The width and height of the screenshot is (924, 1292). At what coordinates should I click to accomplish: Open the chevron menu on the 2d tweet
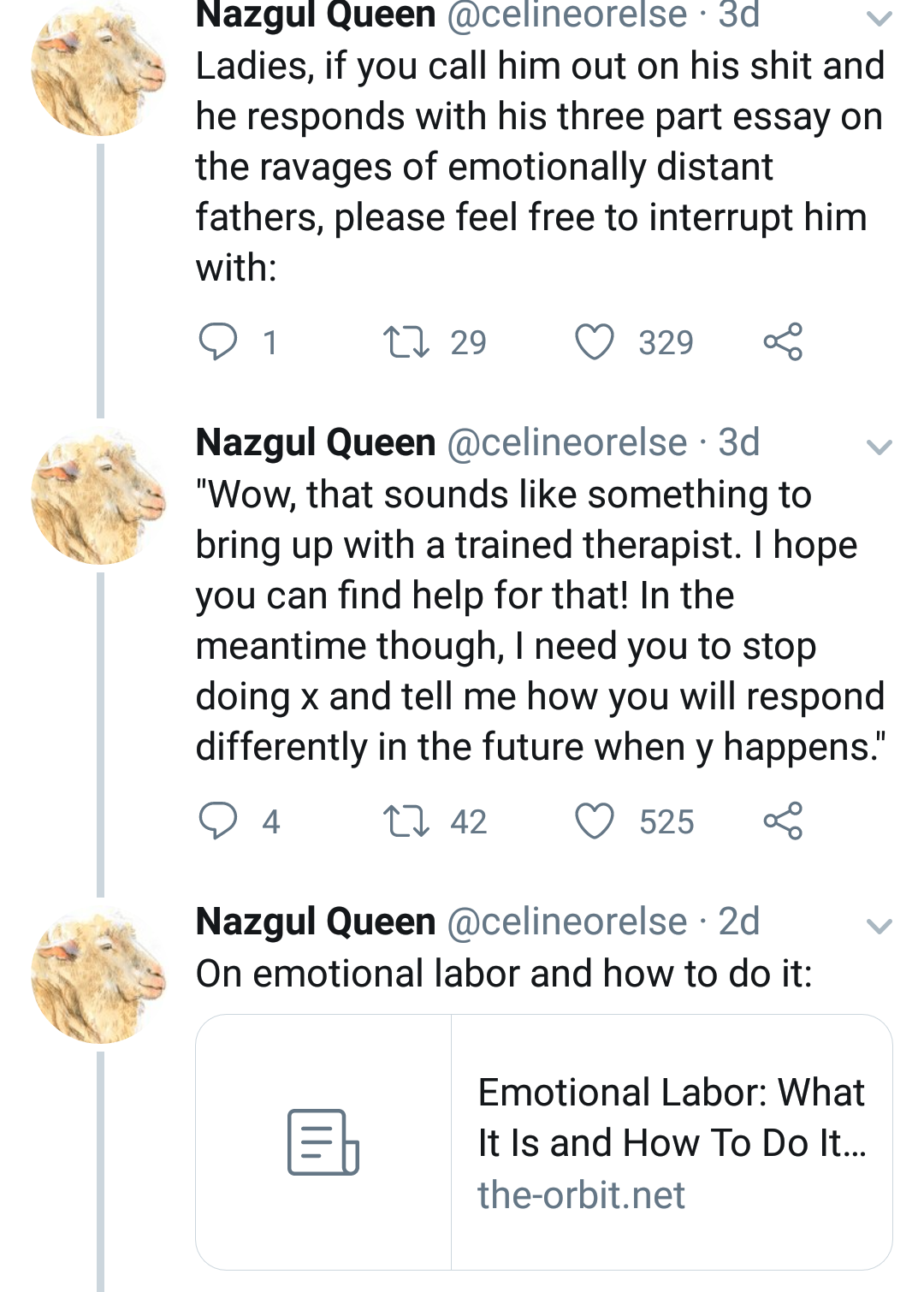tap(879, 926)
